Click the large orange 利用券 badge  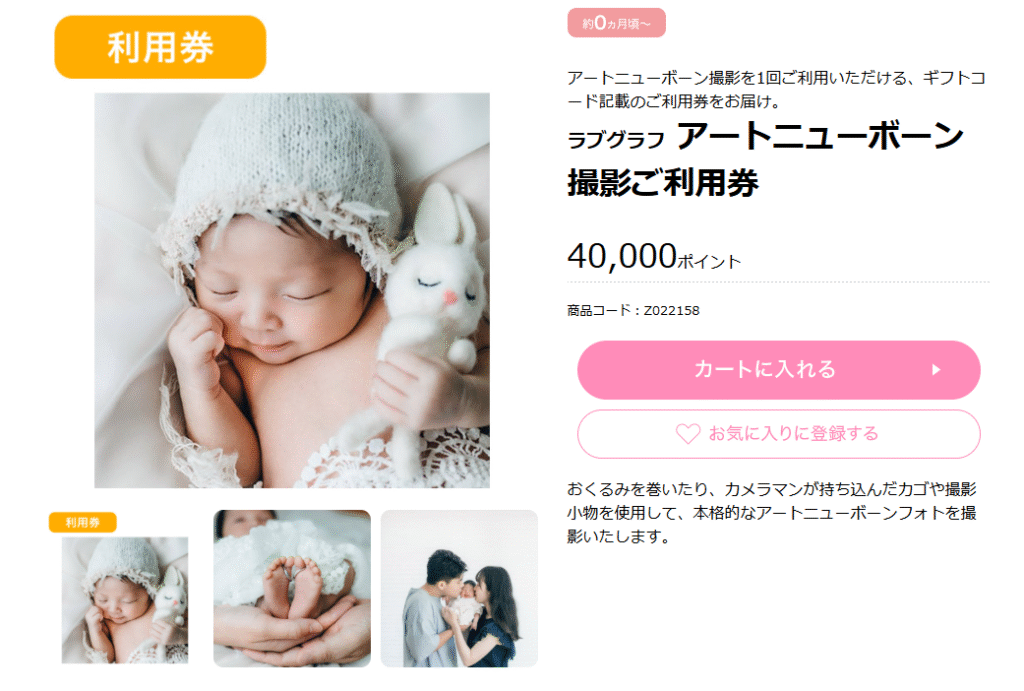[x=160, y=47]
